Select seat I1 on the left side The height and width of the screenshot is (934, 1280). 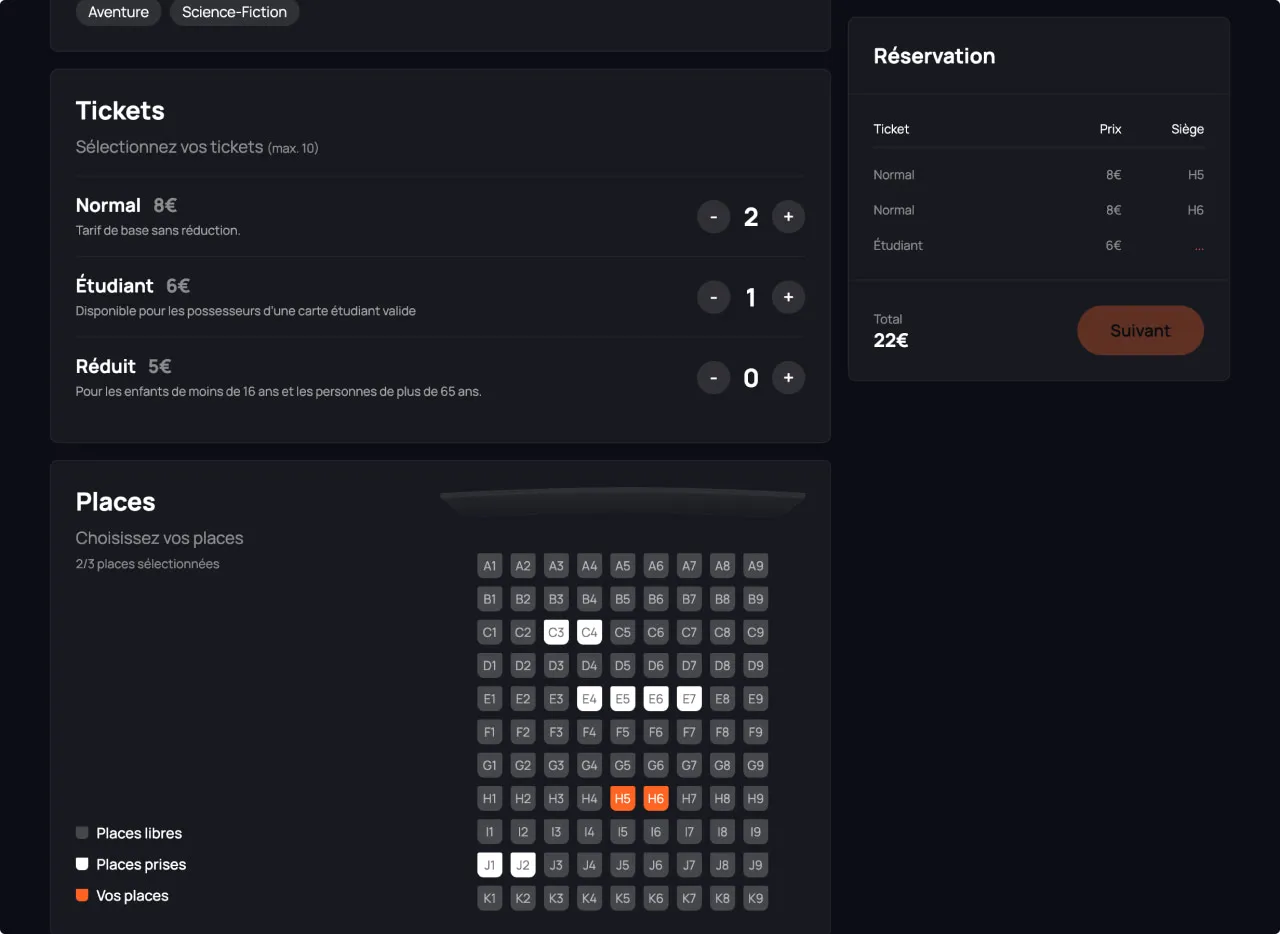(489, 831)
